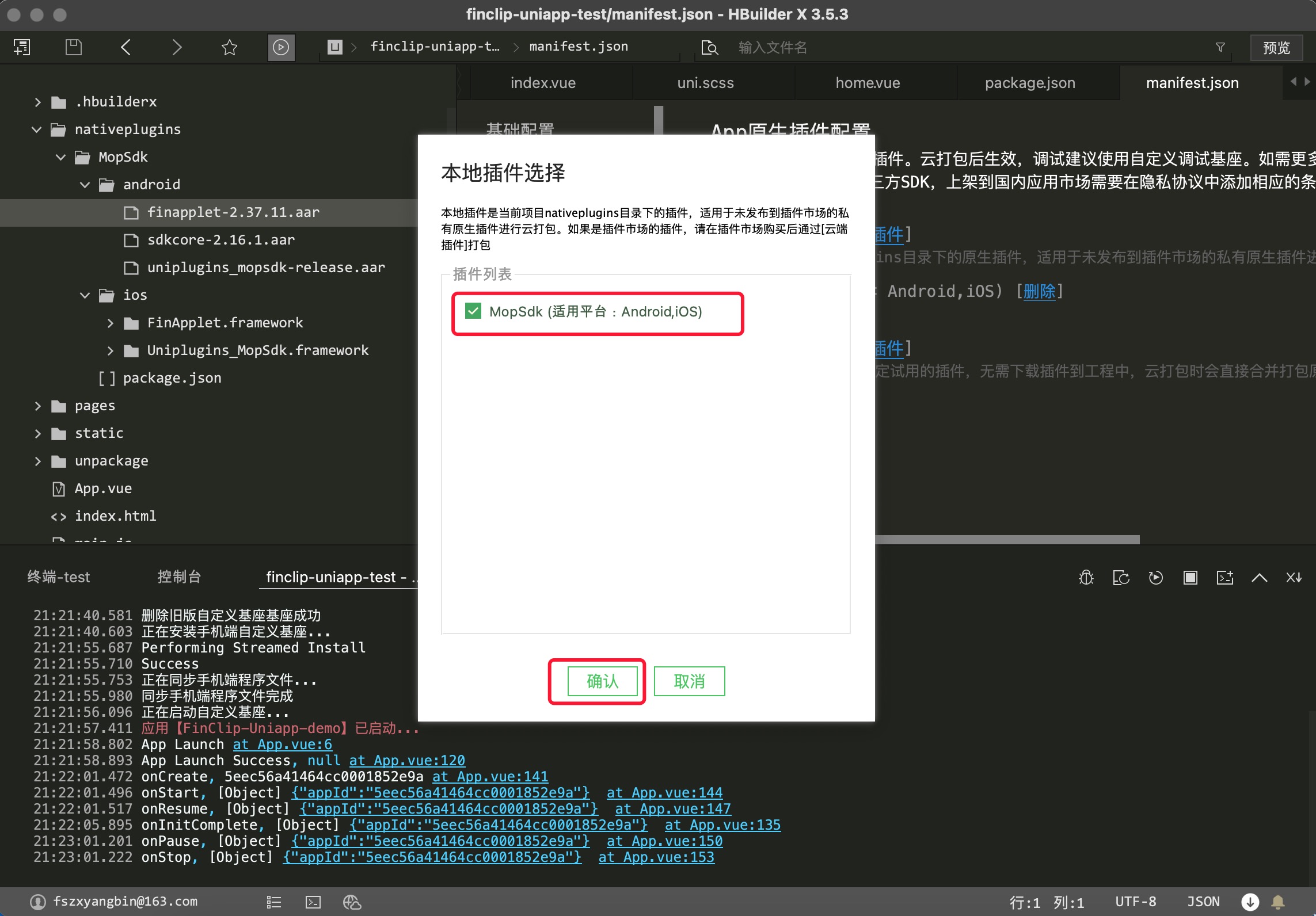Click the file search icon
Screen dimensions: 1316x916
click(x=709, y=47)
